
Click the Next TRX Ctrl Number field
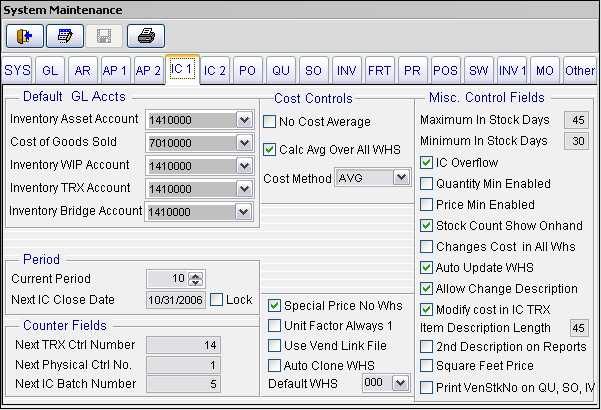[183, 345]
